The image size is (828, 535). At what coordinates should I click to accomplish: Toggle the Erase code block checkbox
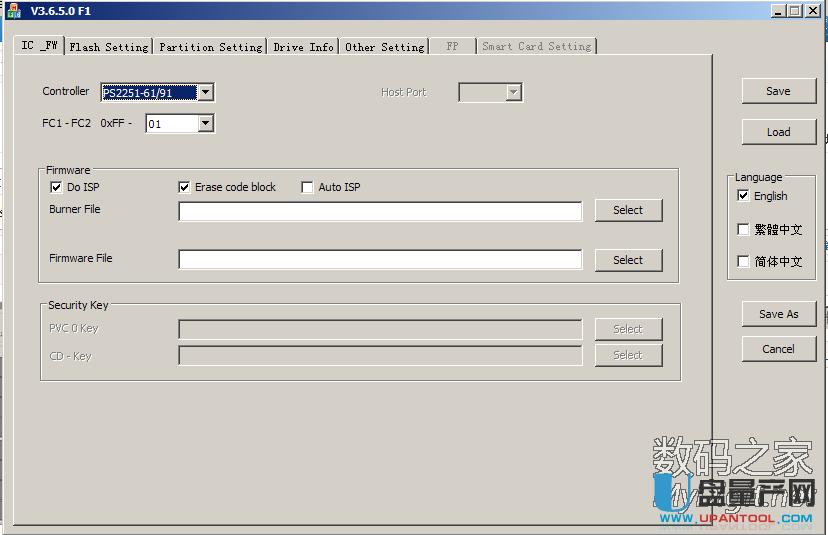[184, 187]
